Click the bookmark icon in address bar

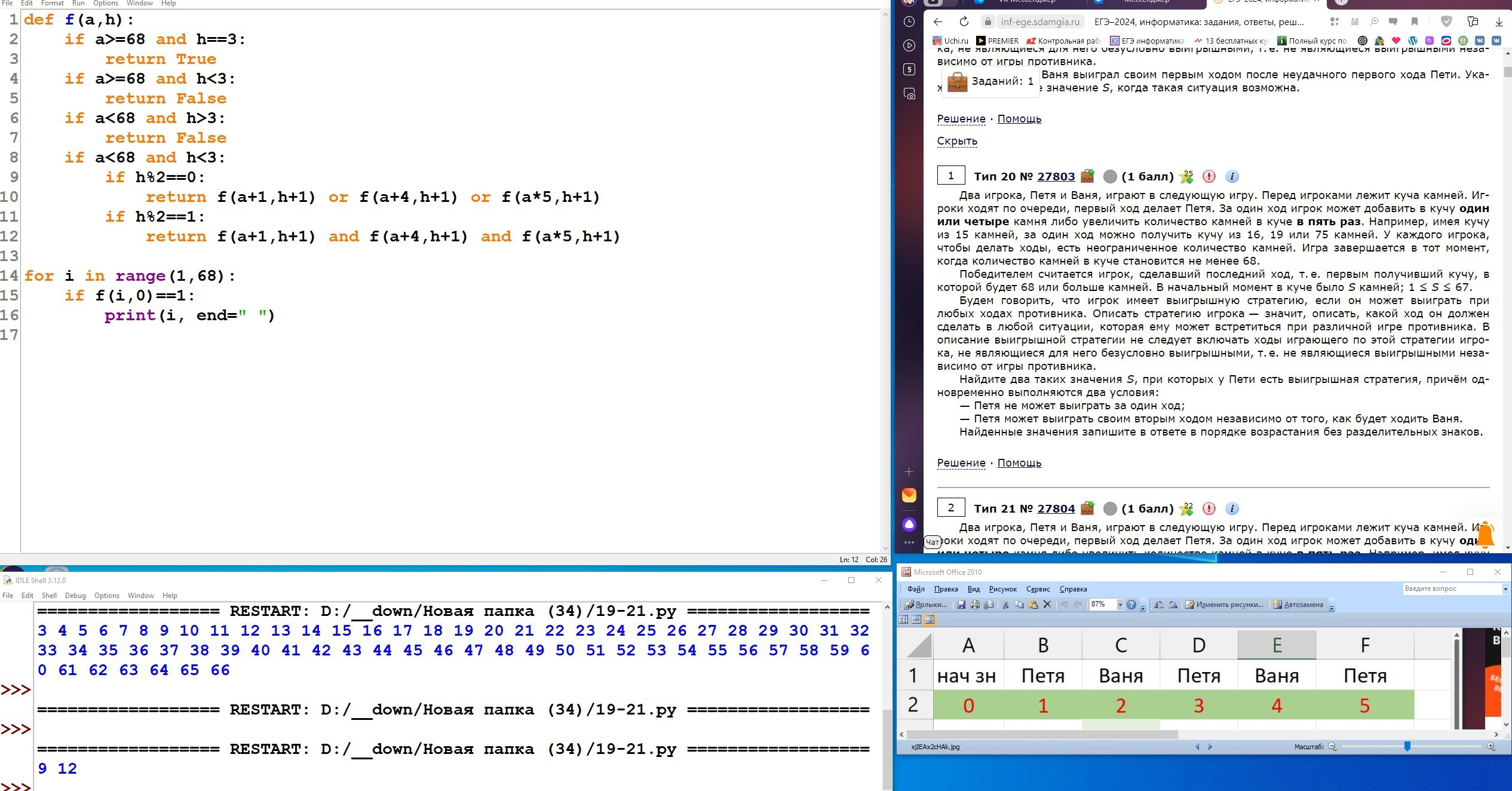point(1414,22)
